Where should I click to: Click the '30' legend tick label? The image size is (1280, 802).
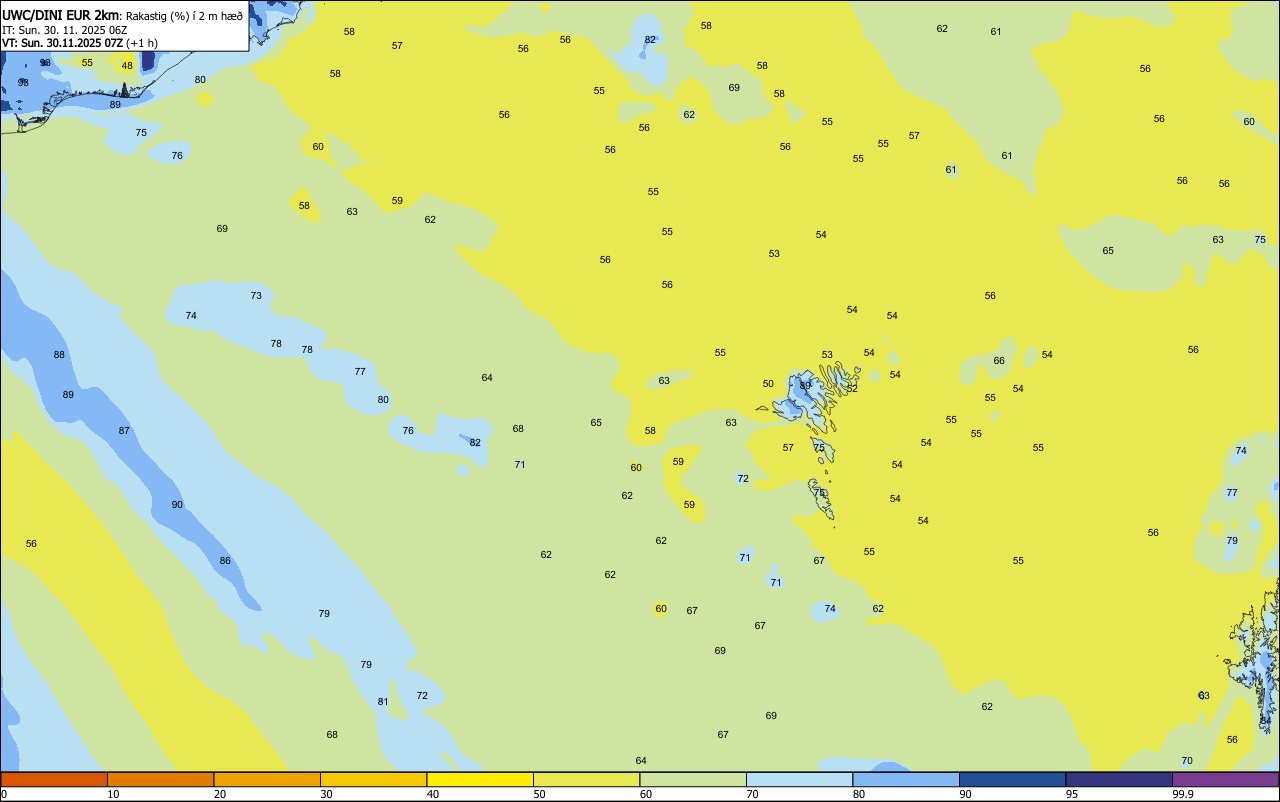[326, 794]
